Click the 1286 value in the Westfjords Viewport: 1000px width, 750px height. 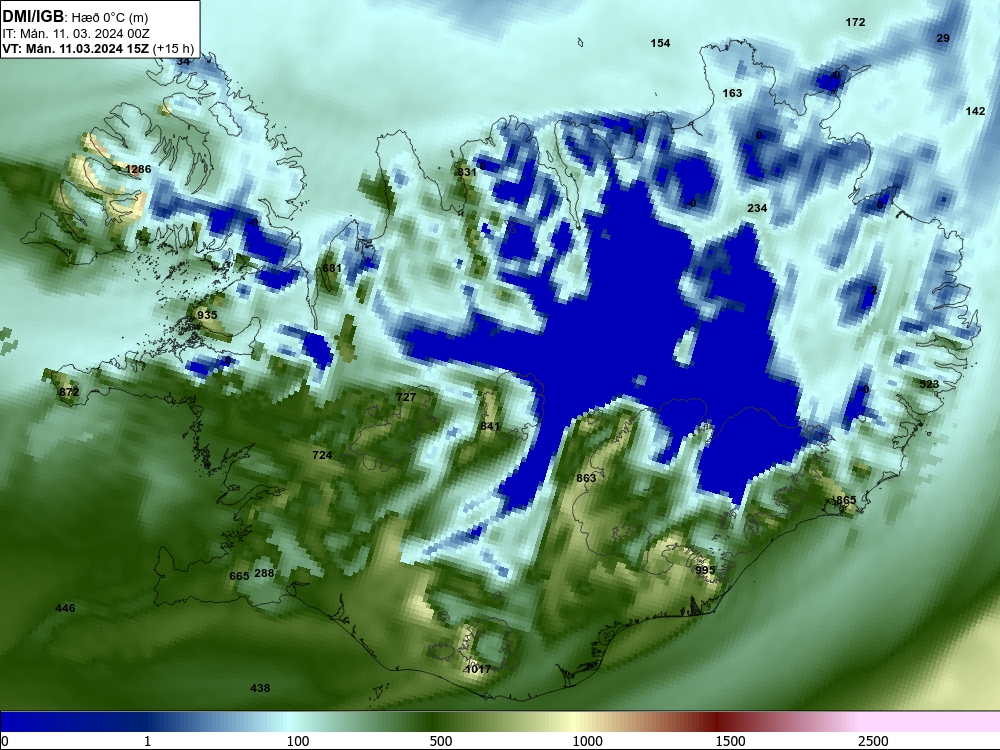pos(138,169)
